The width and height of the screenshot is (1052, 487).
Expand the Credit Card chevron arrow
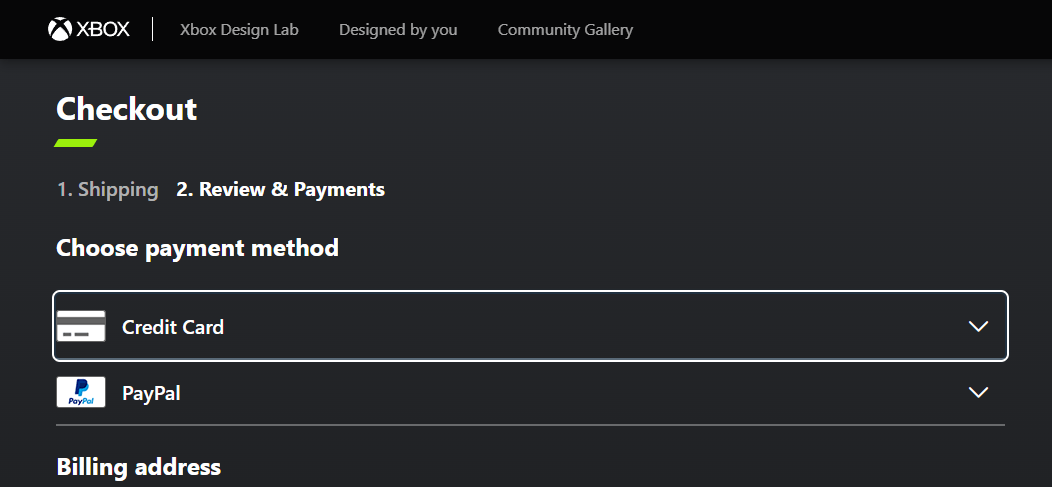click(978, 327)
